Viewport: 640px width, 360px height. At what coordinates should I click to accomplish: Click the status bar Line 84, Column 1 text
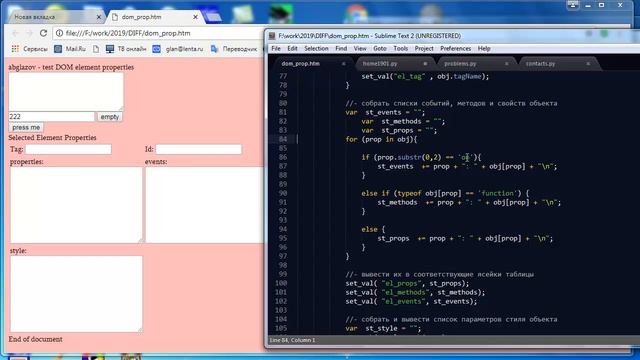point(292,340)
